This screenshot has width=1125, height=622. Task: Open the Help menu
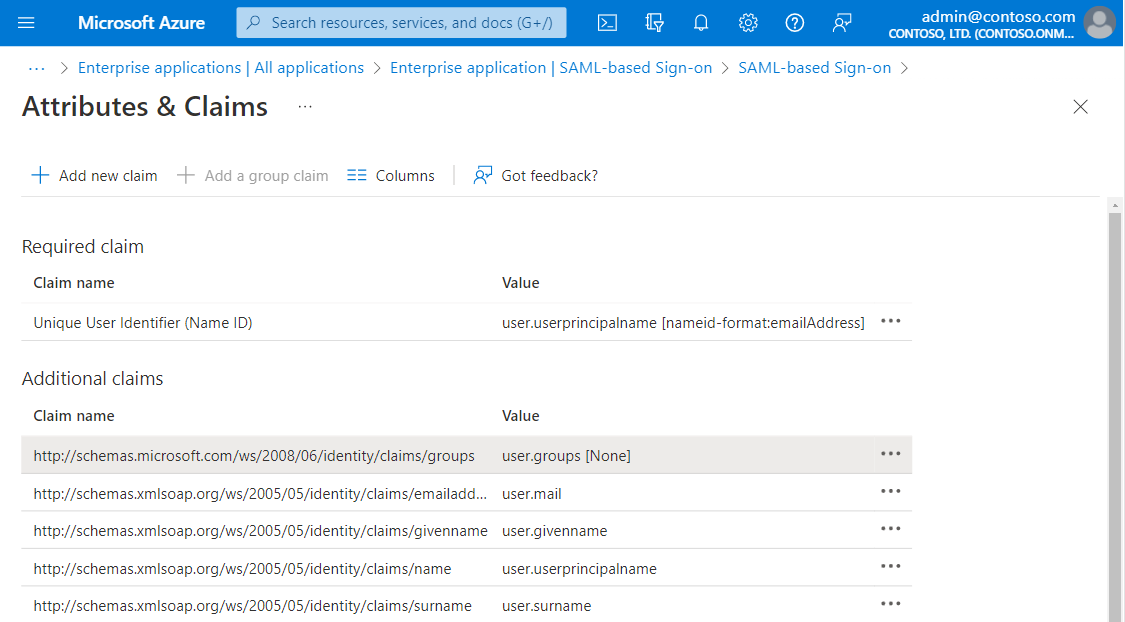click(794, 22)
